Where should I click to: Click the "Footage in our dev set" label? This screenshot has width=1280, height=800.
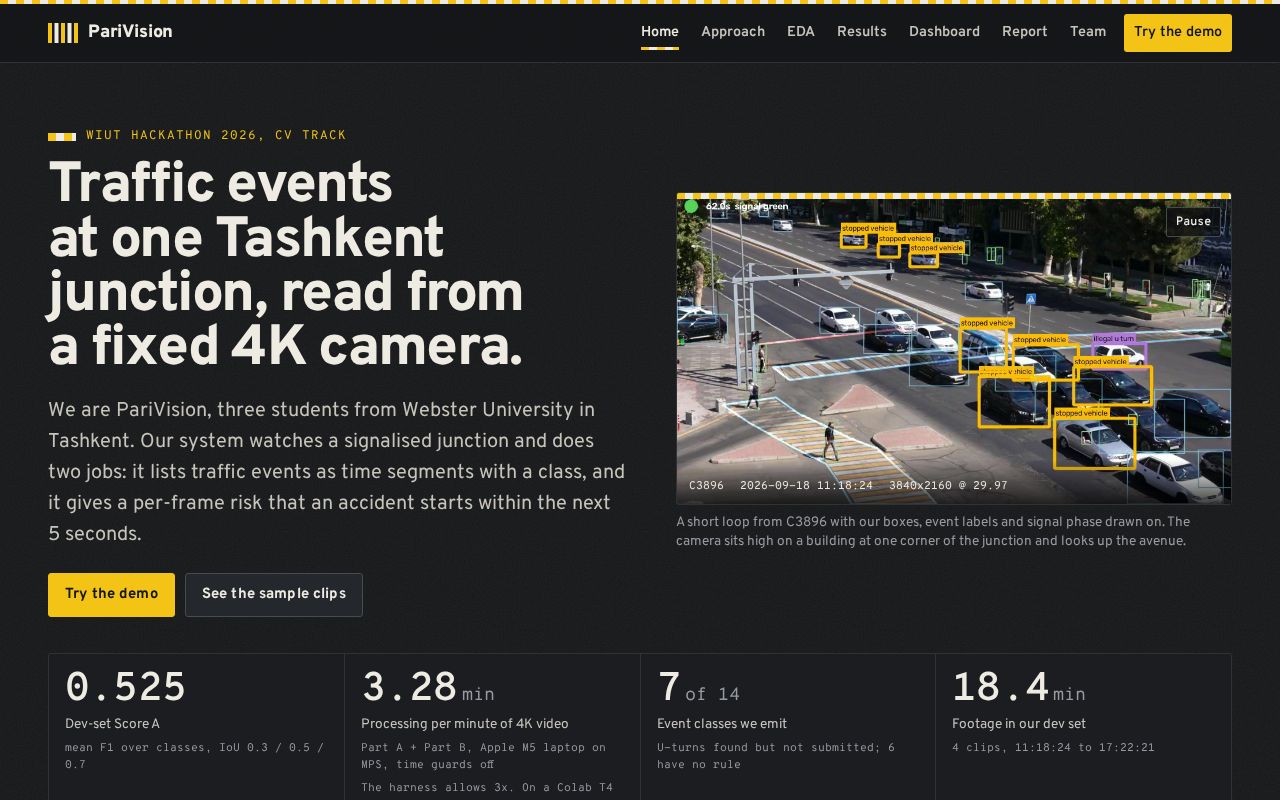coord(1019,724)
